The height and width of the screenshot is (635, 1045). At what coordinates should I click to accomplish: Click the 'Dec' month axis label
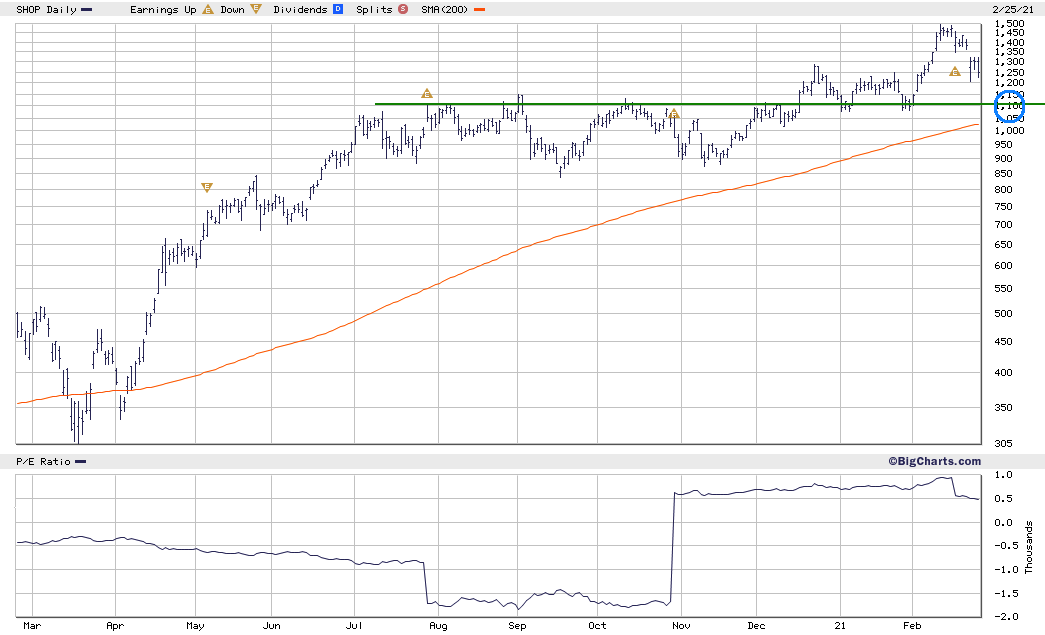[756, 625]
